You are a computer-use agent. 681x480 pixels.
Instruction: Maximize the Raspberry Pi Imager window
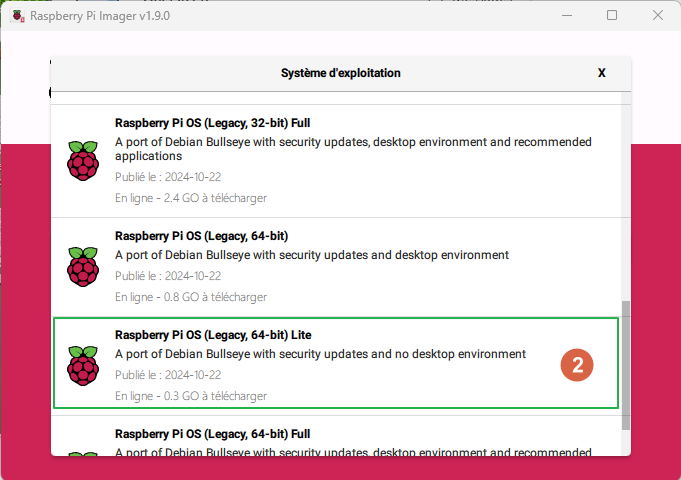point(612,16)
